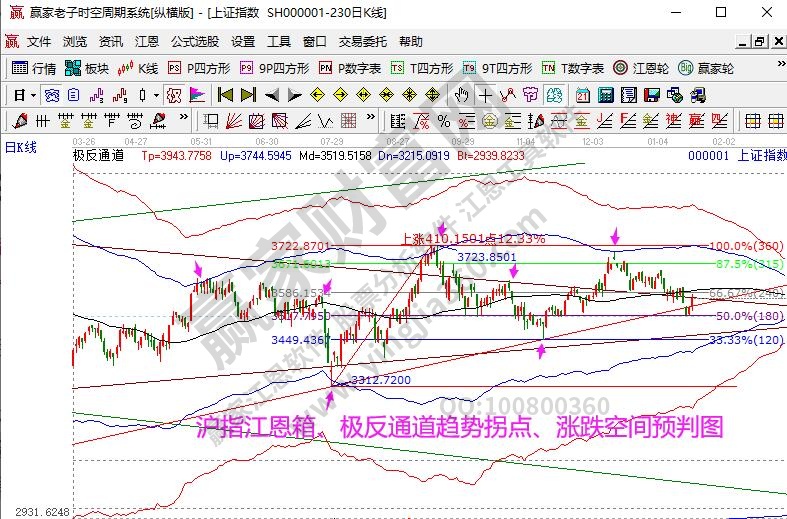787x519 pixels.
Task: Expand the candlestick style dropdown arrow
Action: [155, 95]
